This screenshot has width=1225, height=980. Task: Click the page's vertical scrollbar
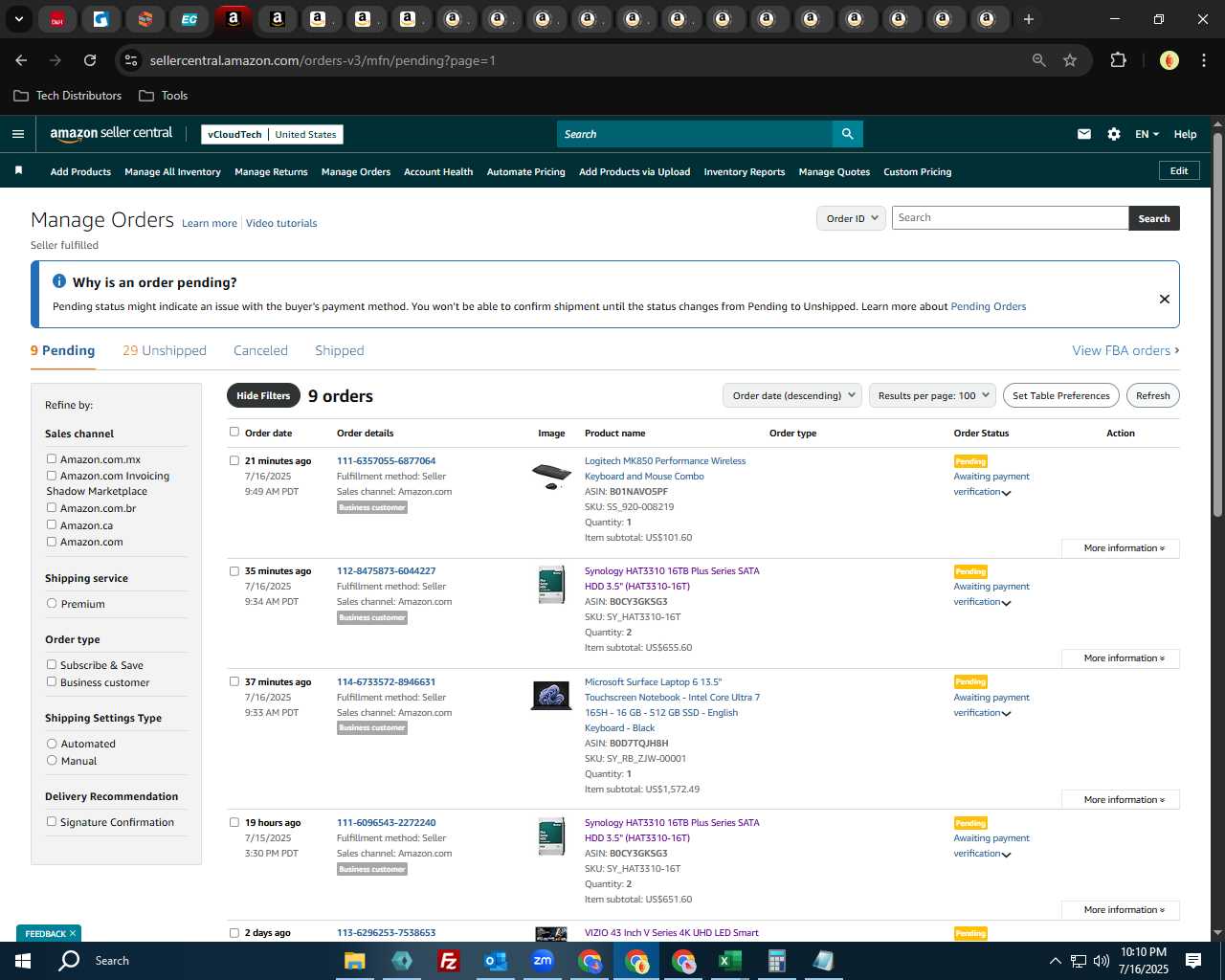point(1217,325)
